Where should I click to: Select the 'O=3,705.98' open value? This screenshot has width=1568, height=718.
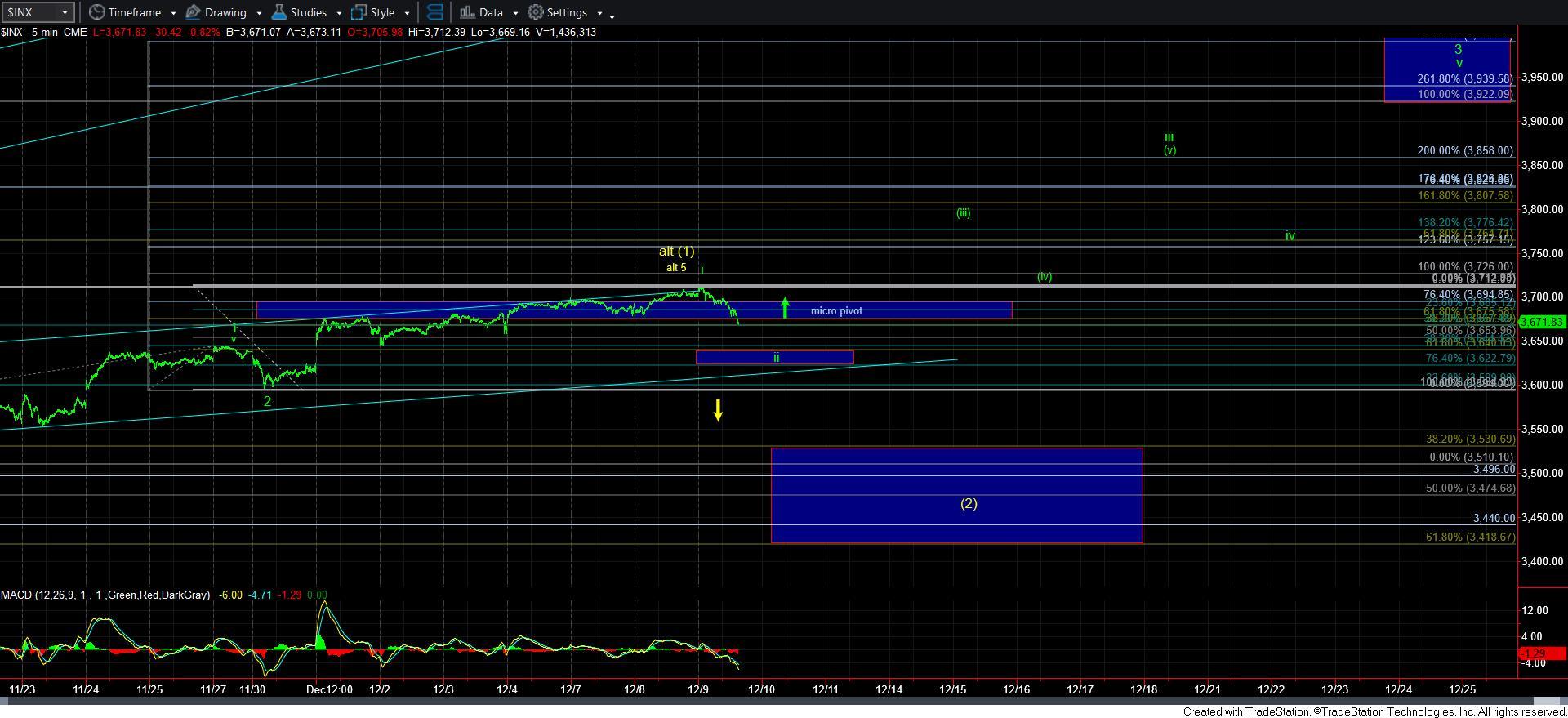[x=374, y=32]
